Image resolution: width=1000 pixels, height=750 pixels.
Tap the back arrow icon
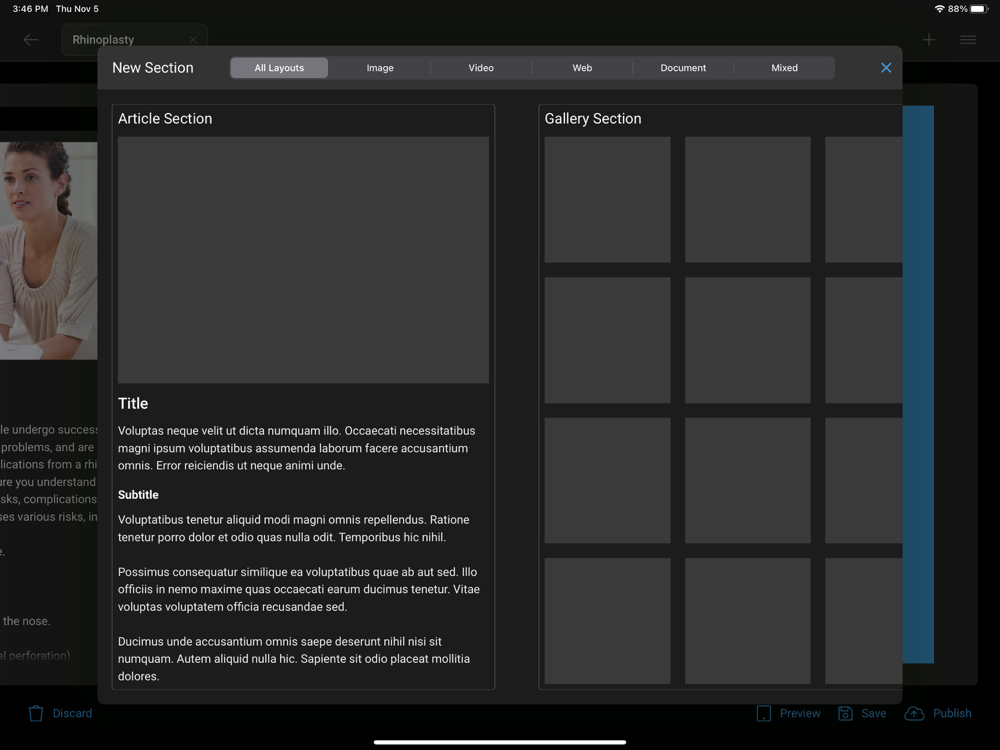[31, 40]
